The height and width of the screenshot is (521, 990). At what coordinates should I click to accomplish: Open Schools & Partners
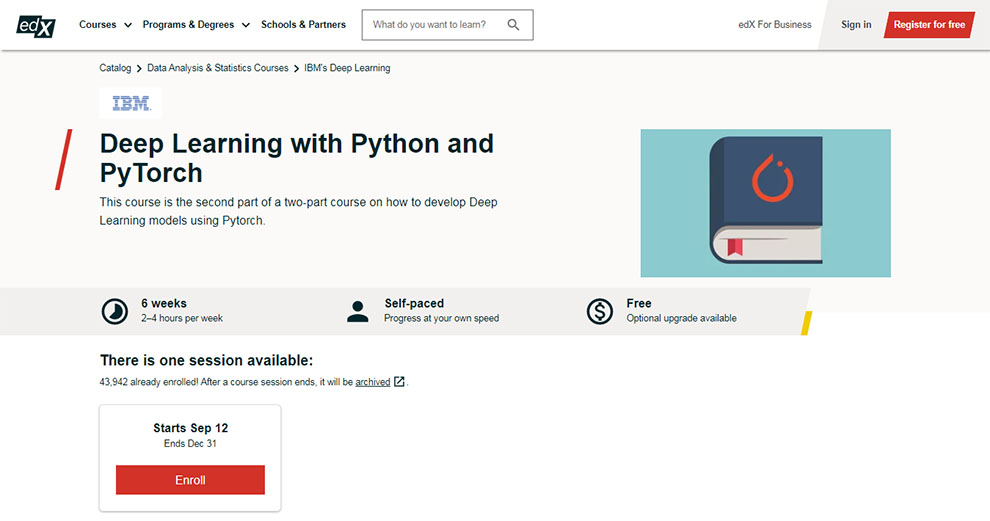[x=303, y=25]
